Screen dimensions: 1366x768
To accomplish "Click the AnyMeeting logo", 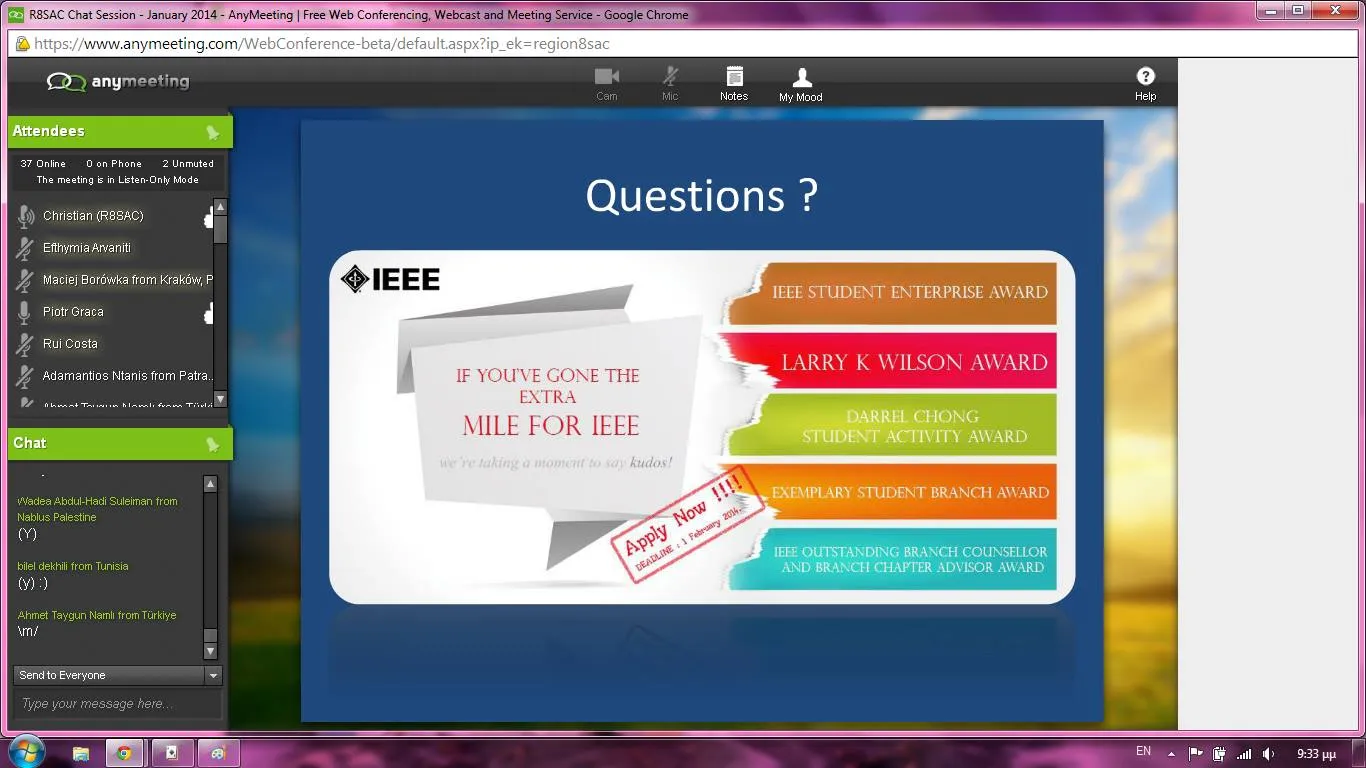I will [118, 82].
